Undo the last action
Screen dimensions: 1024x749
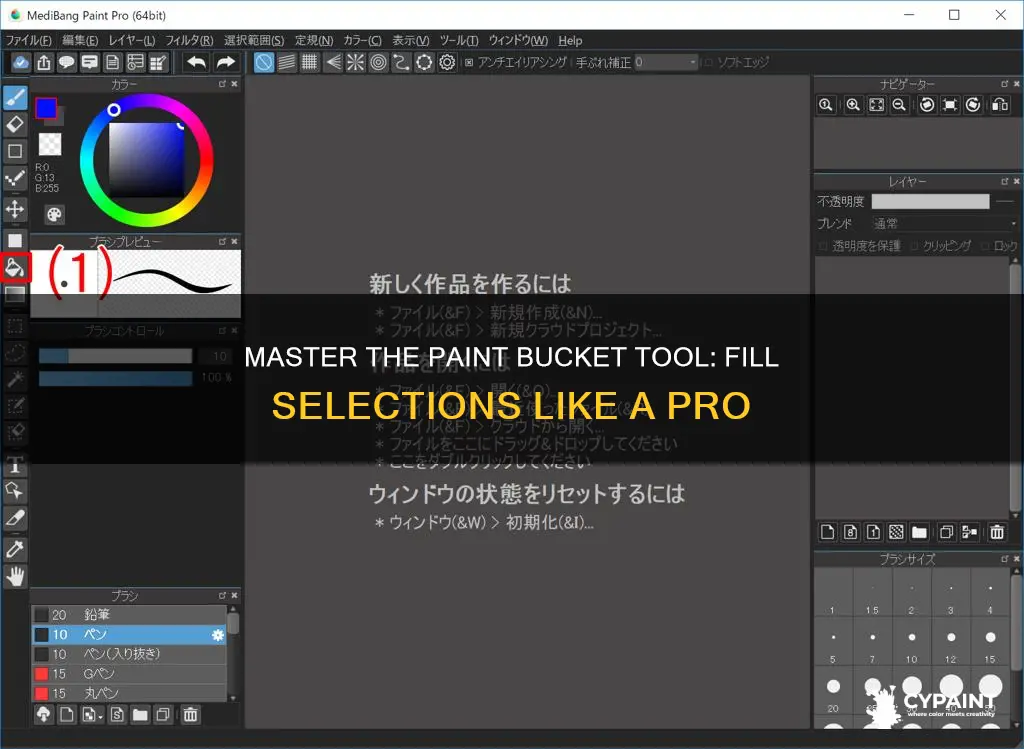(x=197, y=63)
